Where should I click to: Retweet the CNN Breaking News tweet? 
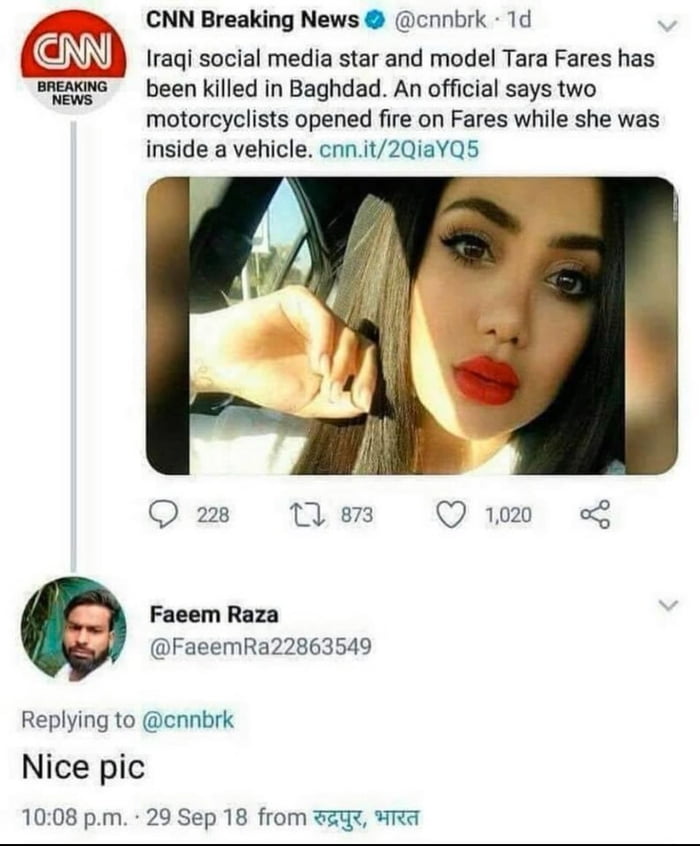pyautogui.click(x=302, y=514)
